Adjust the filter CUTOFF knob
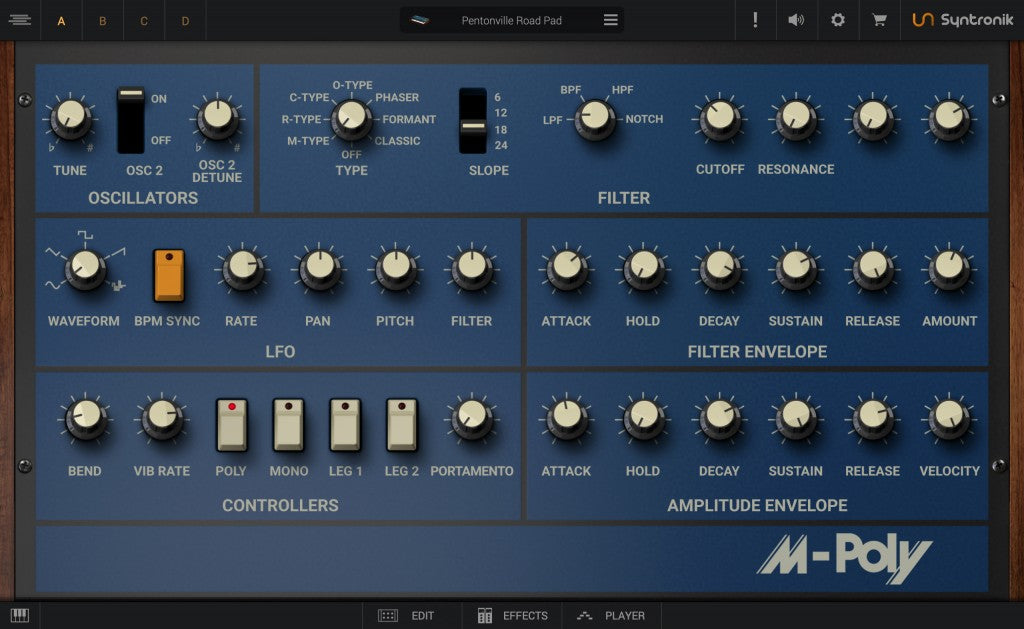This screenshot has height=629, width=1024. (x=719, y=118)
